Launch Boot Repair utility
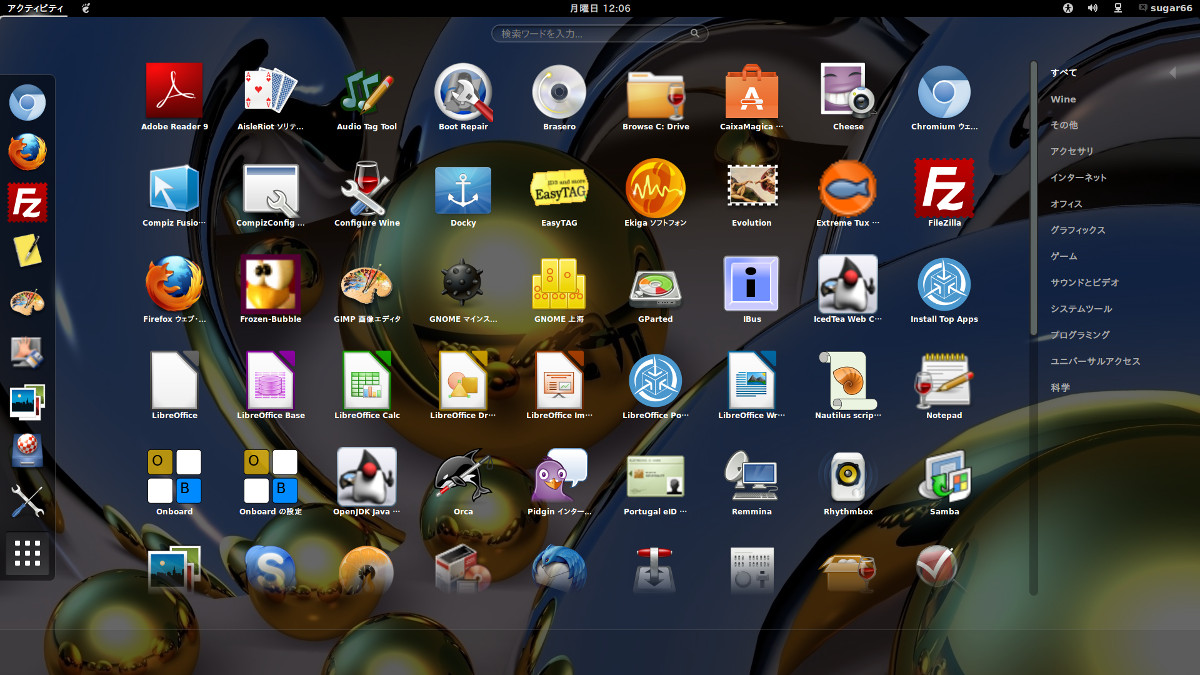The width and height of the screenshot is (1200, 675). (x=463, y=91)
